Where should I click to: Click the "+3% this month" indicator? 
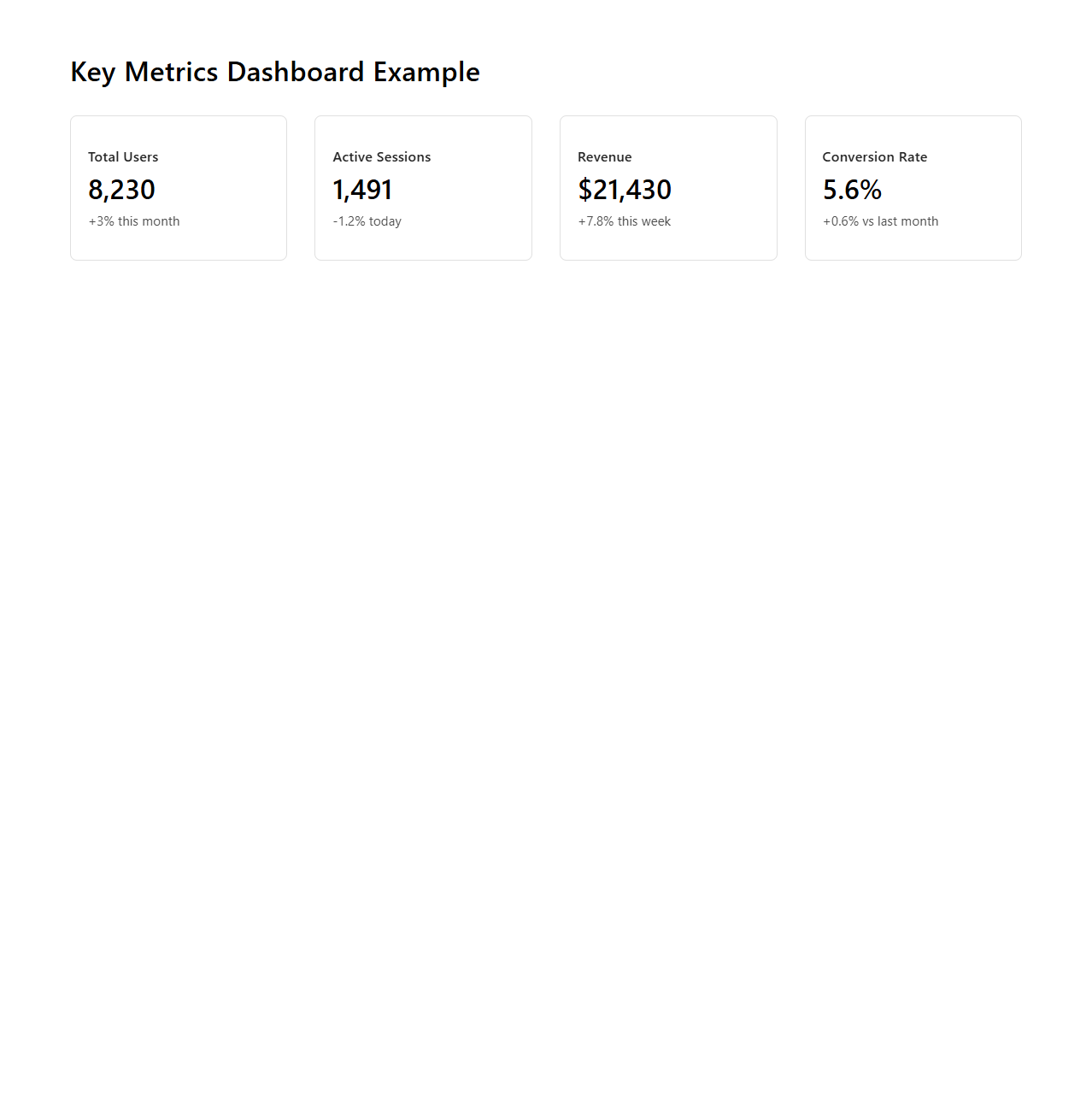click(134, 221)
